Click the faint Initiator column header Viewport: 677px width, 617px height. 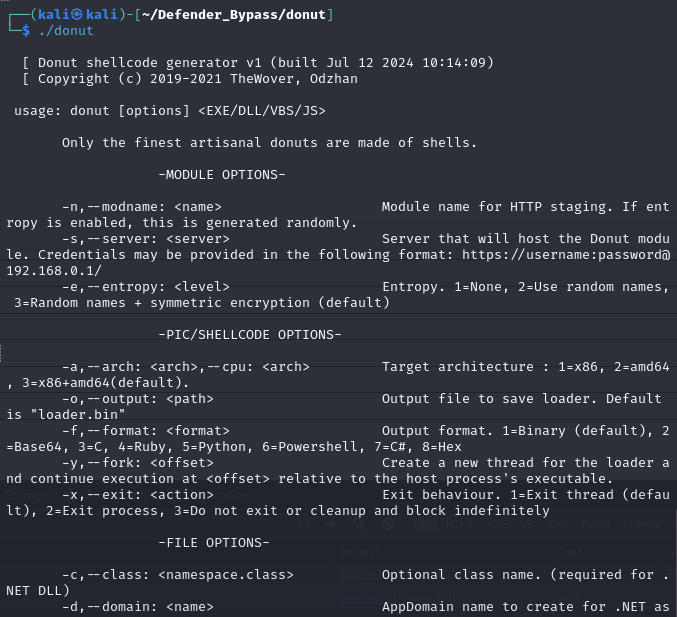359,552
